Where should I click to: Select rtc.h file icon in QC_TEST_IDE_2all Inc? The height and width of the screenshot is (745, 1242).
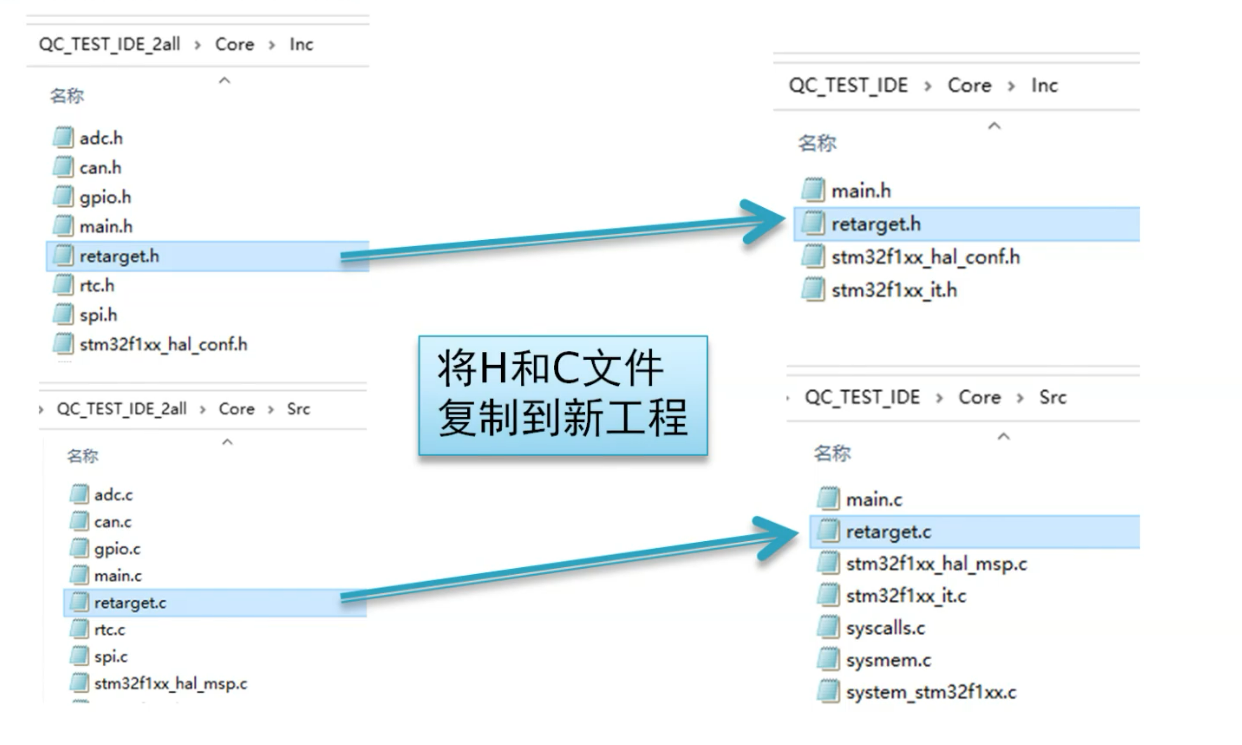point(64,286)
